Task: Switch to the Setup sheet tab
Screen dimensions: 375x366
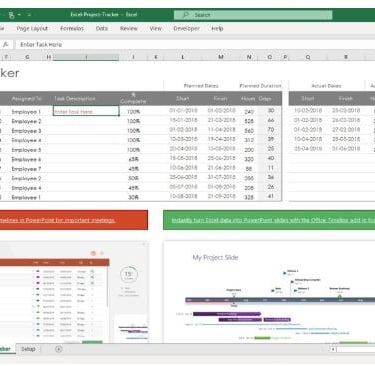Action: tap(28, 349)
